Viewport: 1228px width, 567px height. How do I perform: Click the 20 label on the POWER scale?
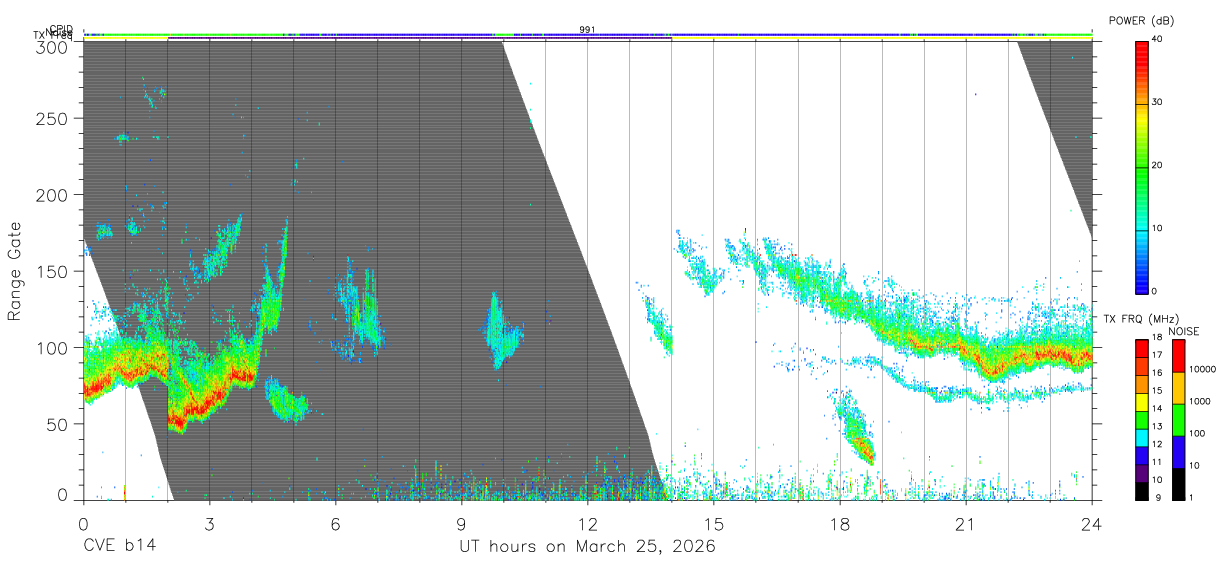(1158, 166)
